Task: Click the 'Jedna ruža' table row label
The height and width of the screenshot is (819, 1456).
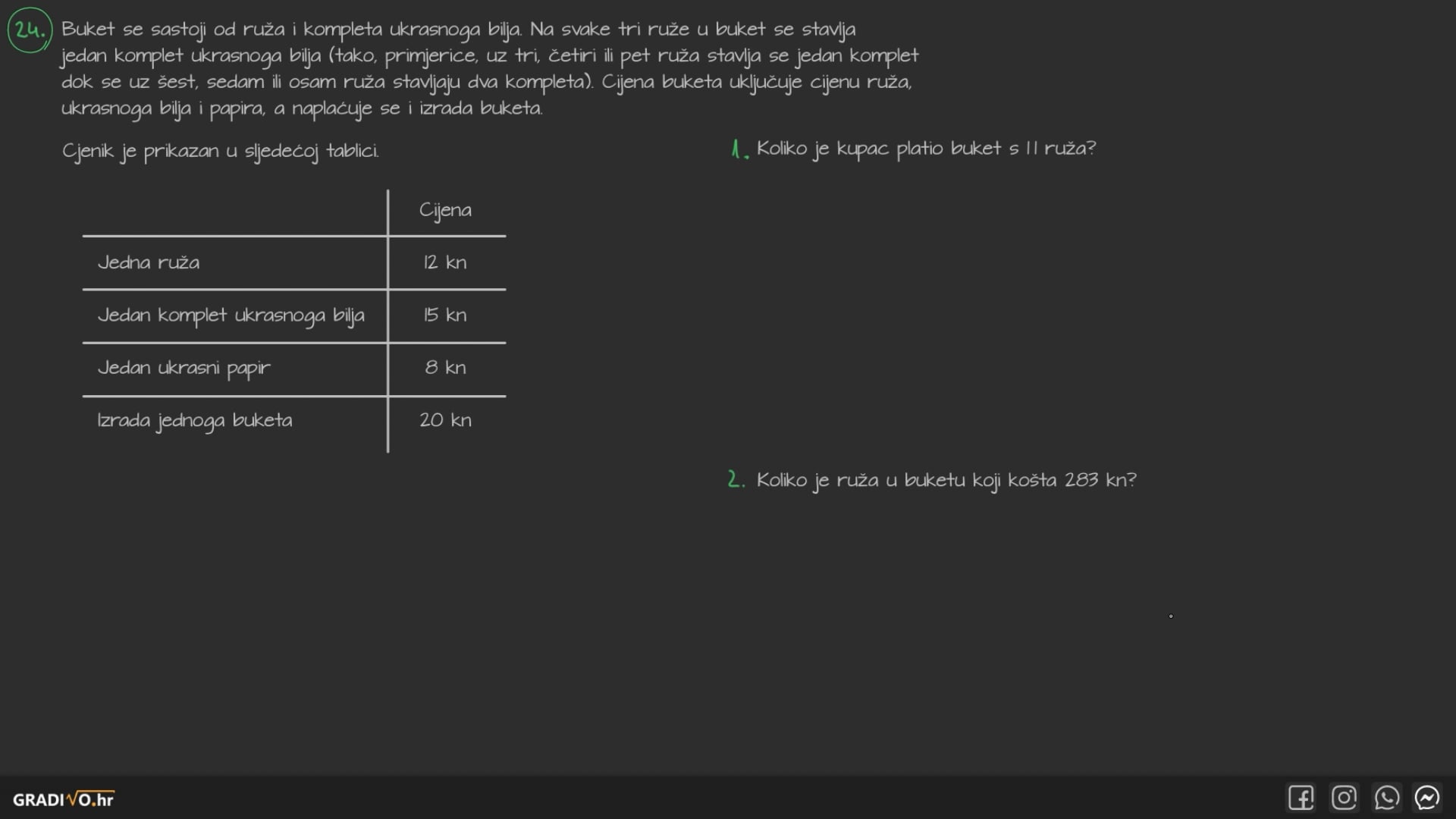Action: 149,262
